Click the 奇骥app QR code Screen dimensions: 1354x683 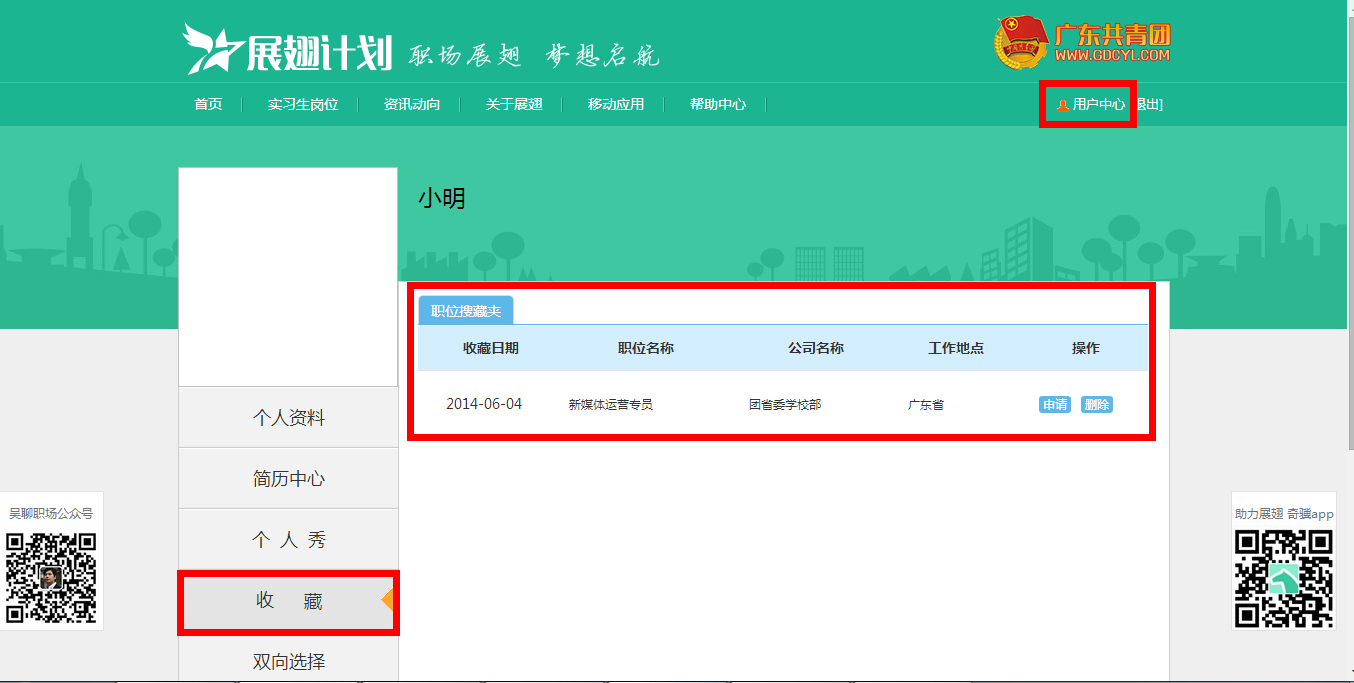(x=1283, y=578)
